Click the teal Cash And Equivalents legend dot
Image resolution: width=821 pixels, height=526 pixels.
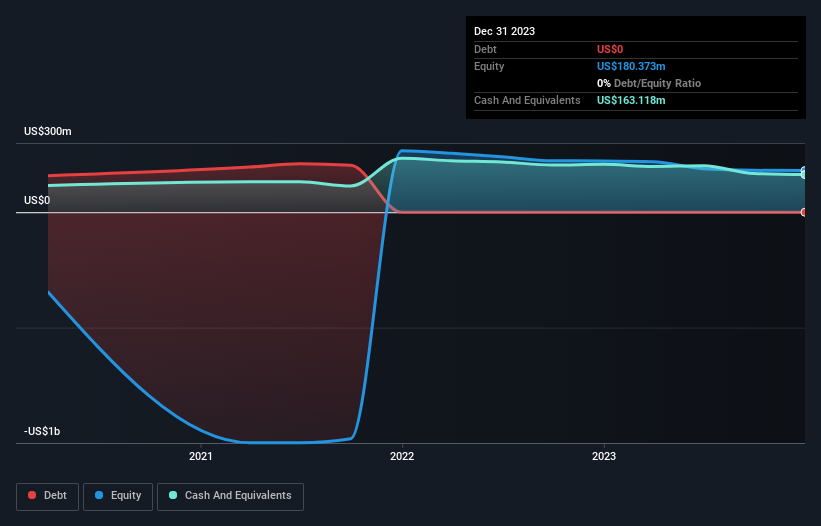coord(173,495)
